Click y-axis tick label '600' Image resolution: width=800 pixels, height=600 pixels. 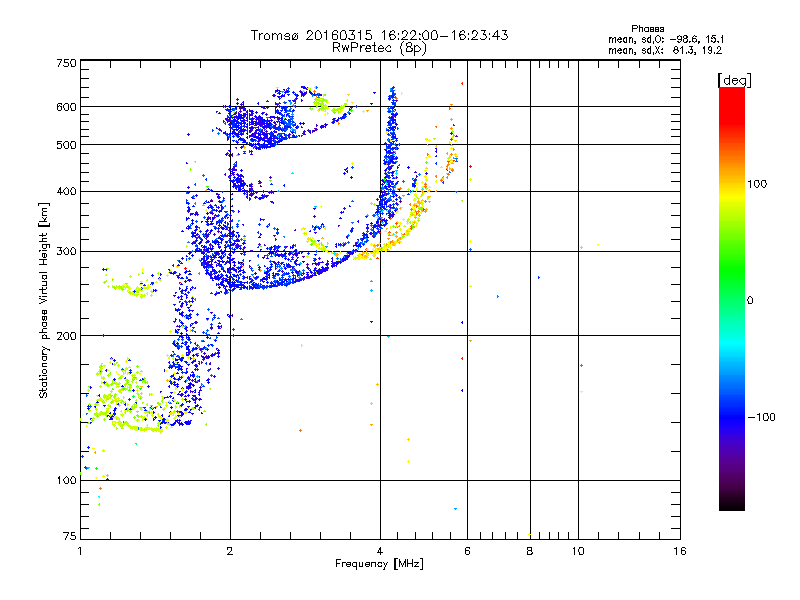[x=66, y=107]
